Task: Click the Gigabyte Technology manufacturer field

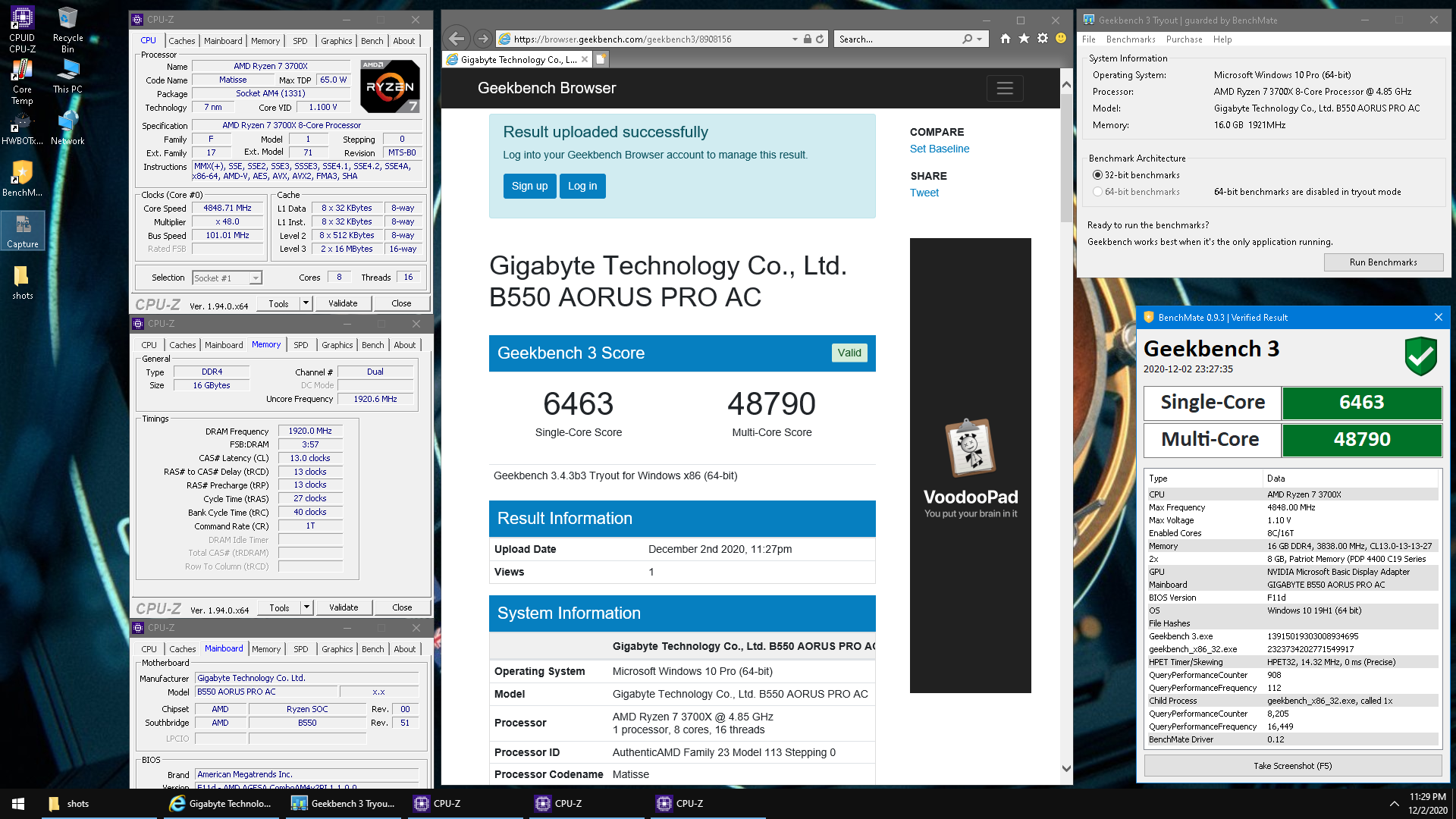Action: click(x=306, y=678)
